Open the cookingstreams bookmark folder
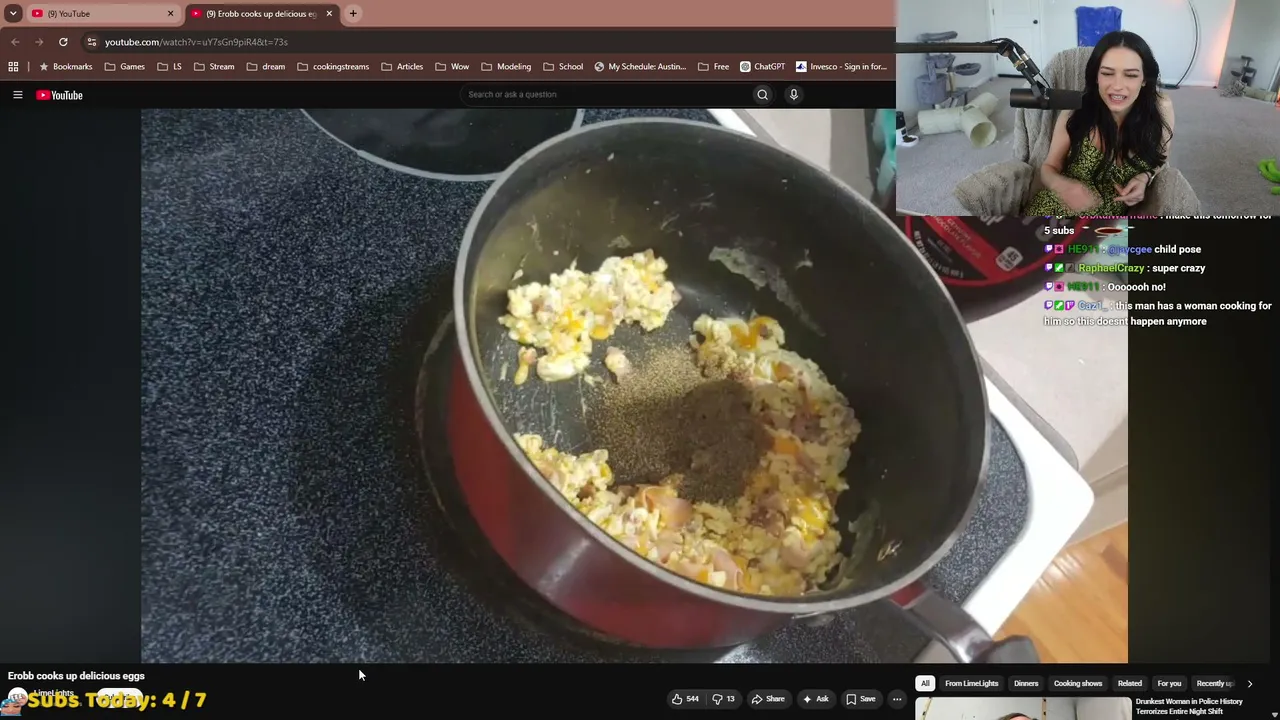Image resolution: width=1280 pixels, height=720 pixels. point(333,67)
